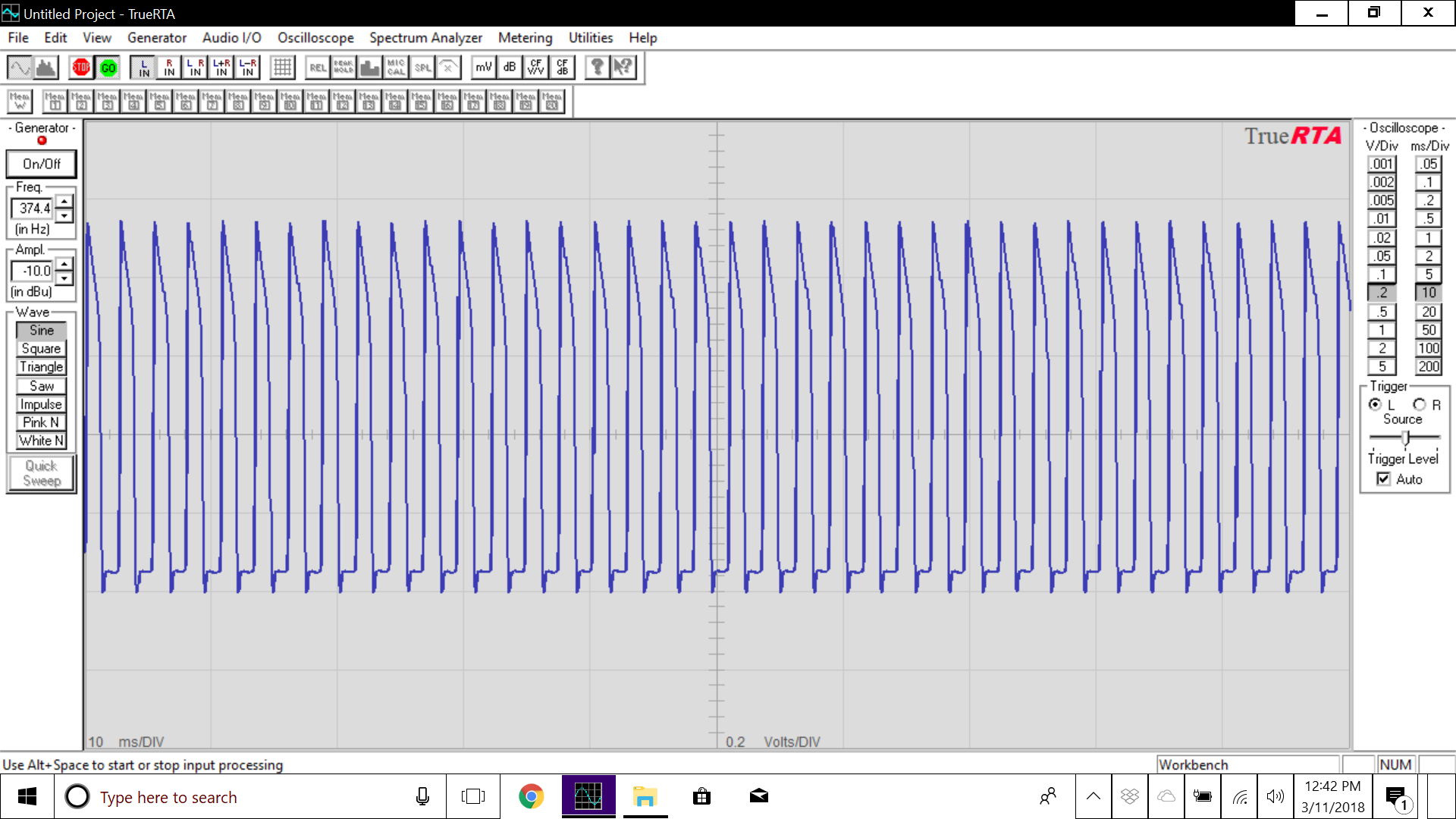
Task: Click the green GO icon
Action: [x=108, y=68]
